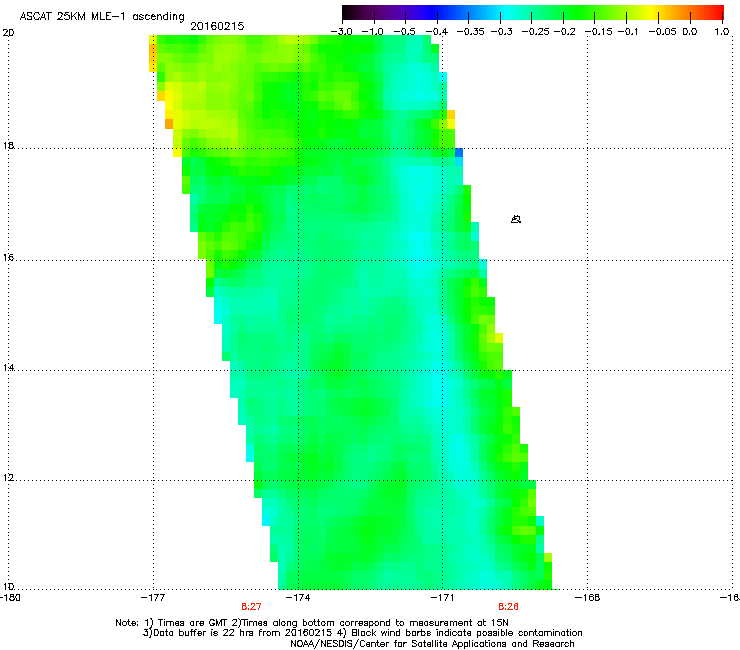740x650 pixels.
Task: Click the latitude axis label '18'
Action: [x=8, y=145]
